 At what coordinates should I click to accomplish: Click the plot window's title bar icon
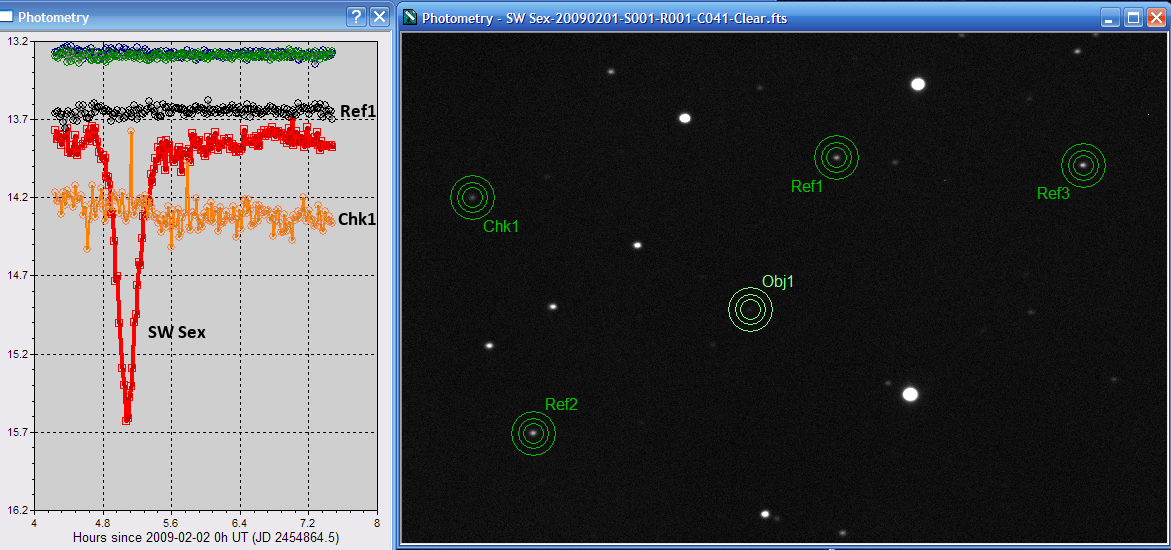point(7,17)
